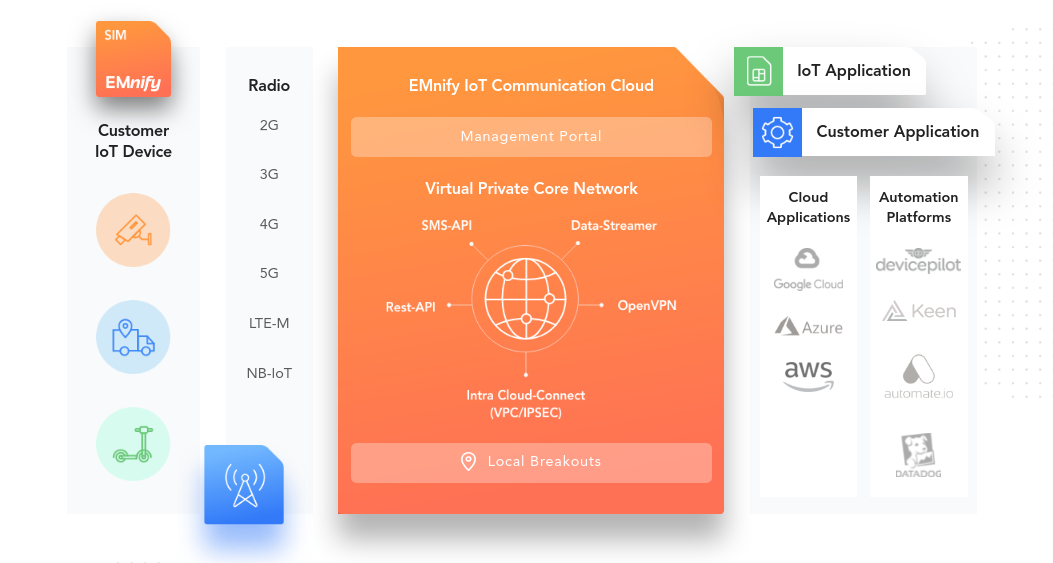The width and height of the screenshot is (1053, 563).
Task: Select the security camera device icon
Action: tap(133, 230)
